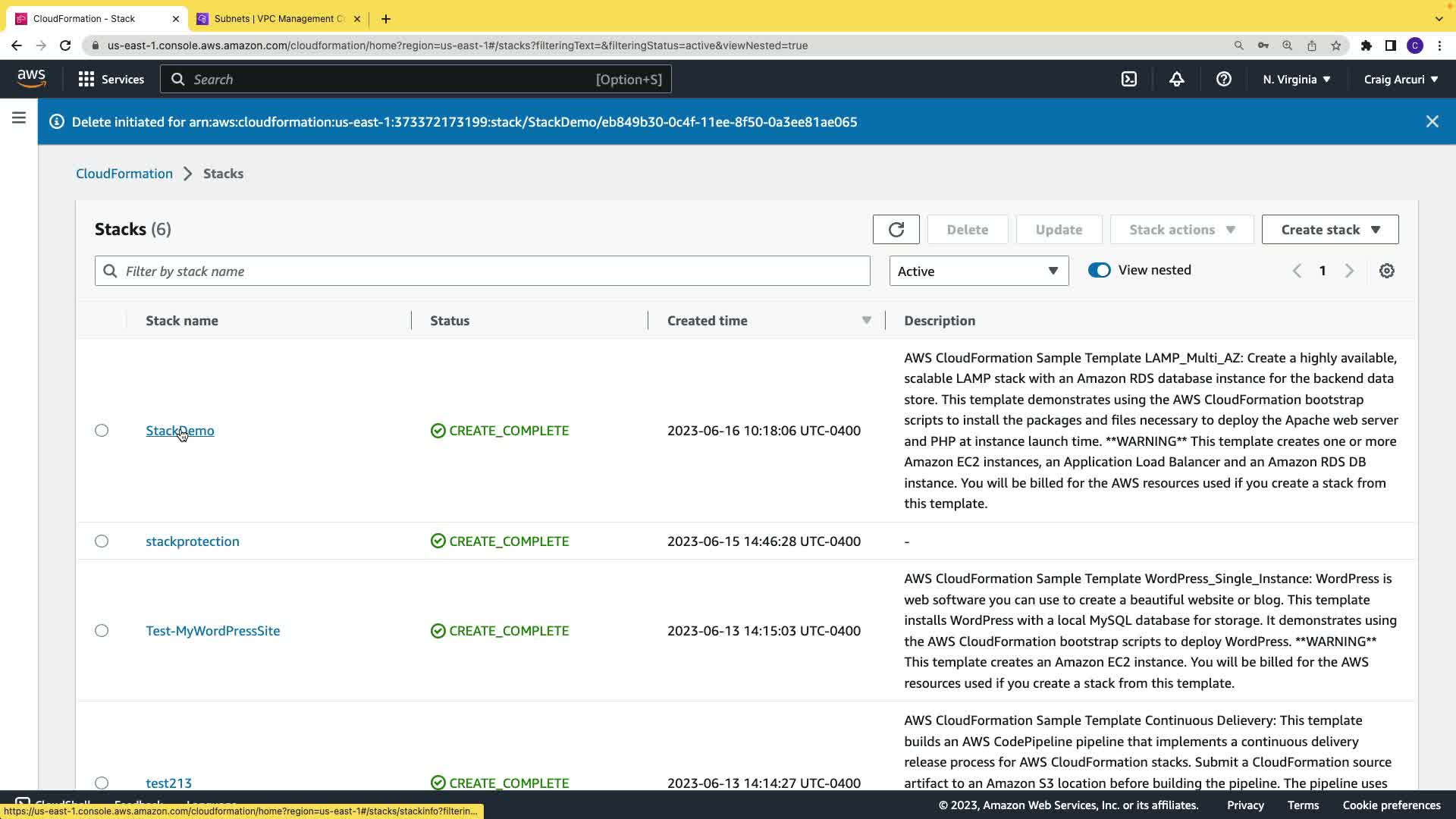Open the CloudShell icon in the header

click(1129, 79)
